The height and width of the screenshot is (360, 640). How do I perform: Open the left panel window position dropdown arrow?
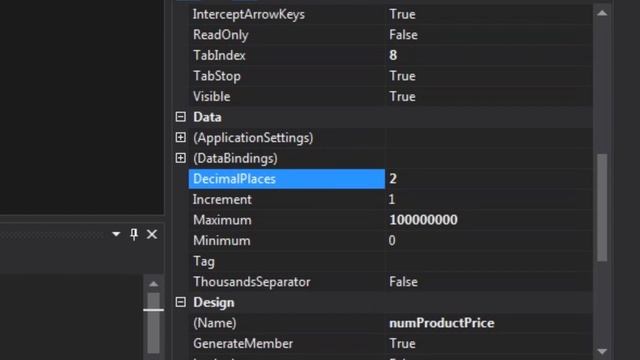(x=116, y=234)
